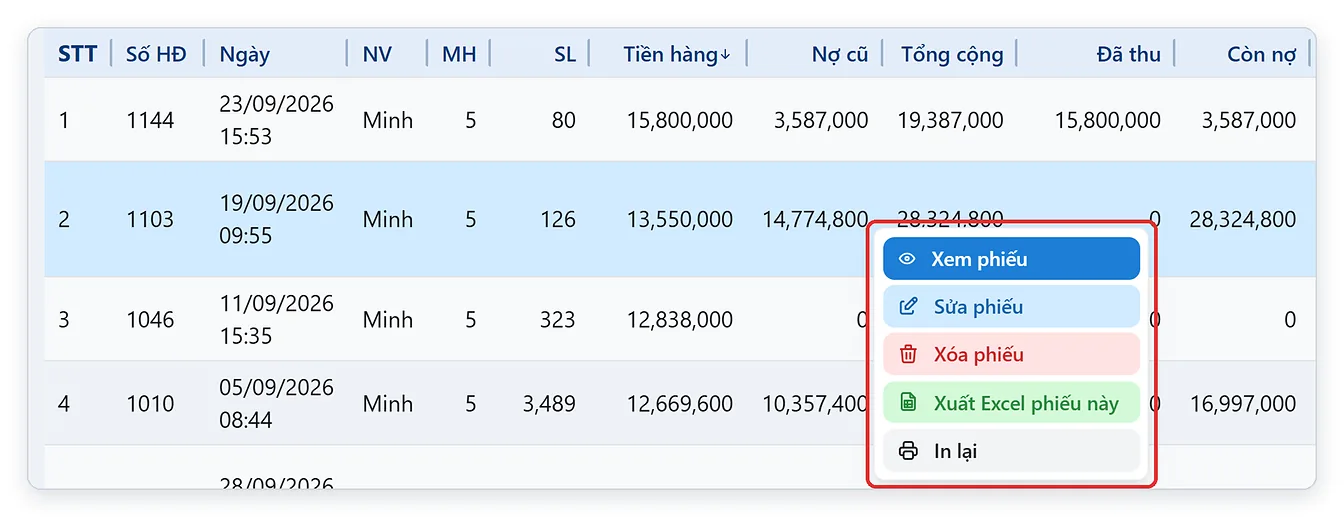1344x517 pixels.
Task: Sort by the Ngày column header
Action: tap(245, 54)
